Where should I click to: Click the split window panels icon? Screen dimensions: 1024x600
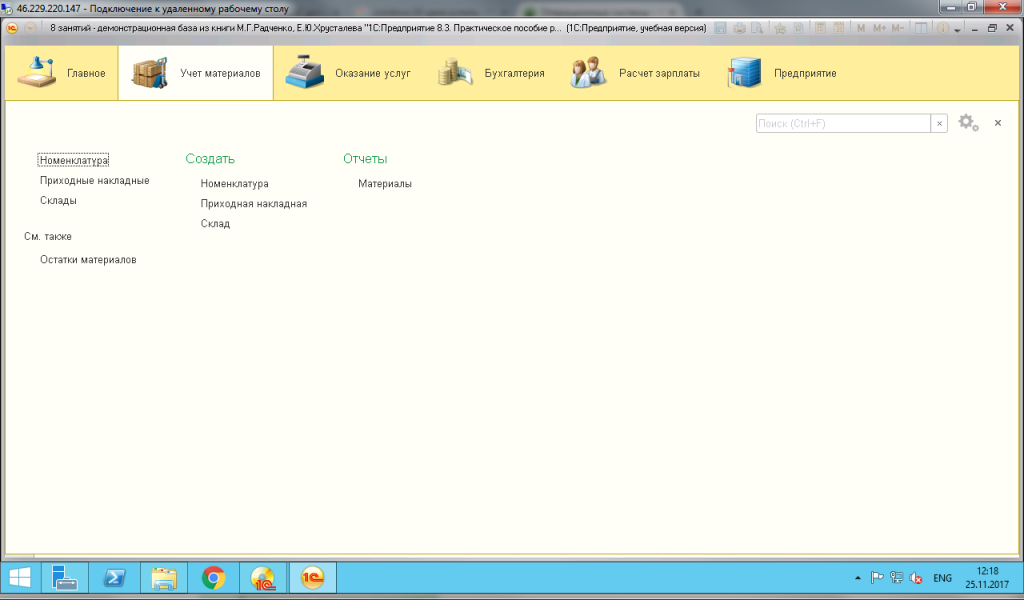coord(921,28)
